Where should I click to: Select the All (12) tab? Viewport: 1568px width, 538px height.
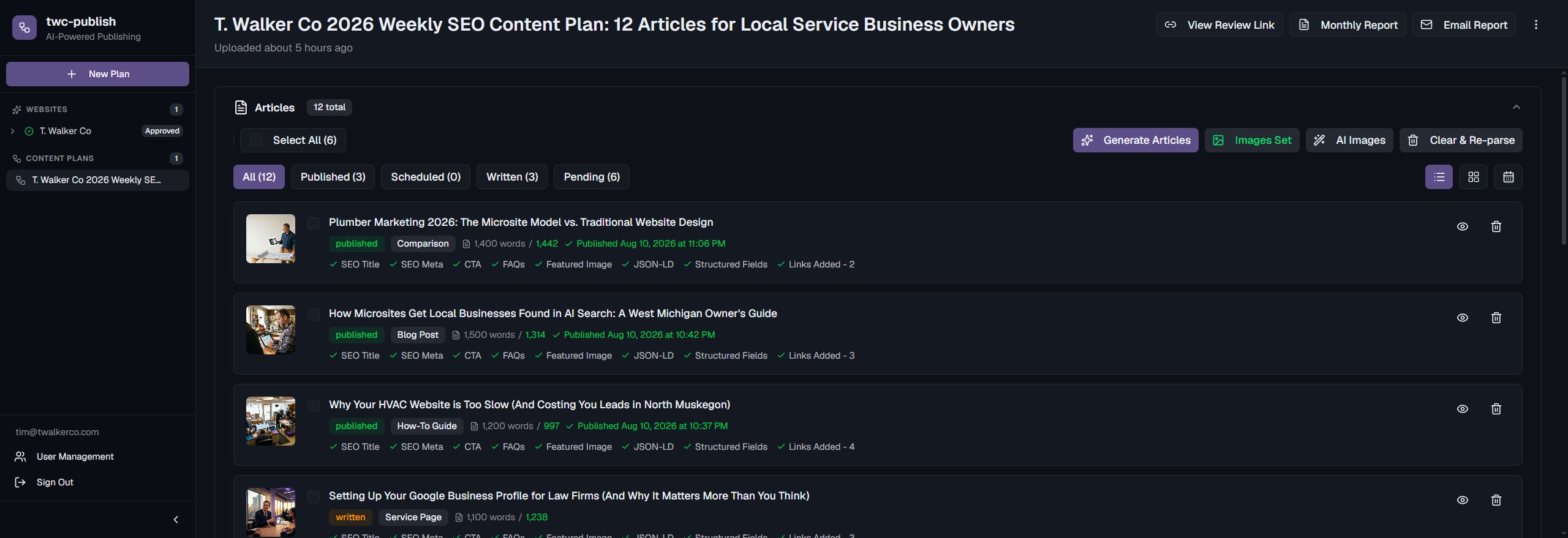(259, 177)
